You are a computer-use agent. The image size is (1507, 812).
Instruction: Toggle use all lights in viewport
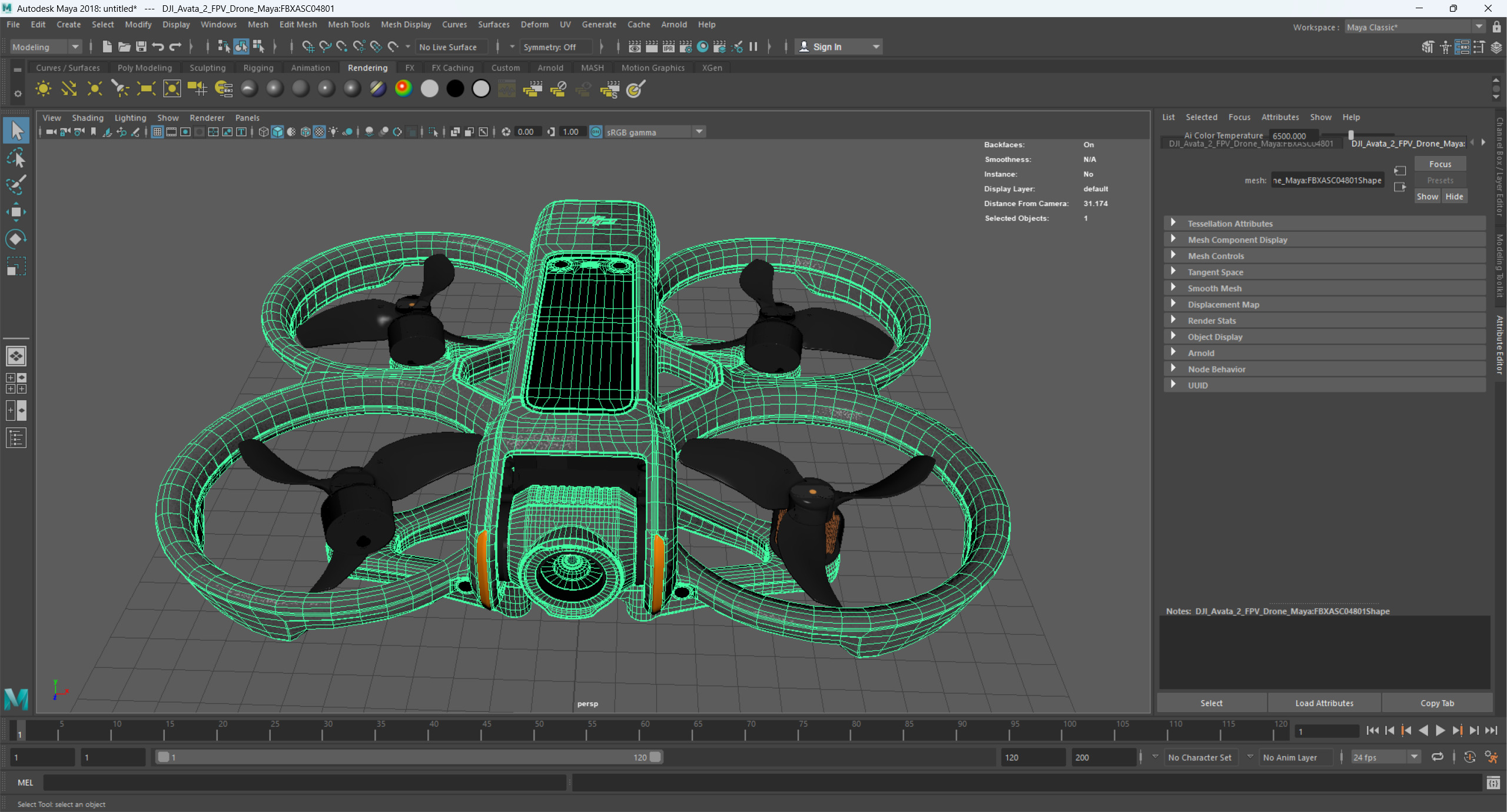click(333, 132)
